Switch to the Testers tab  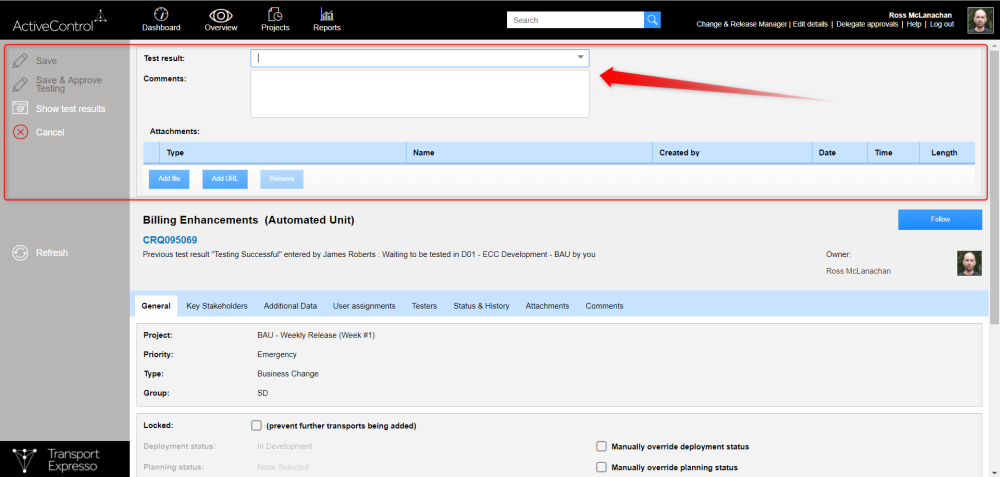424,306
